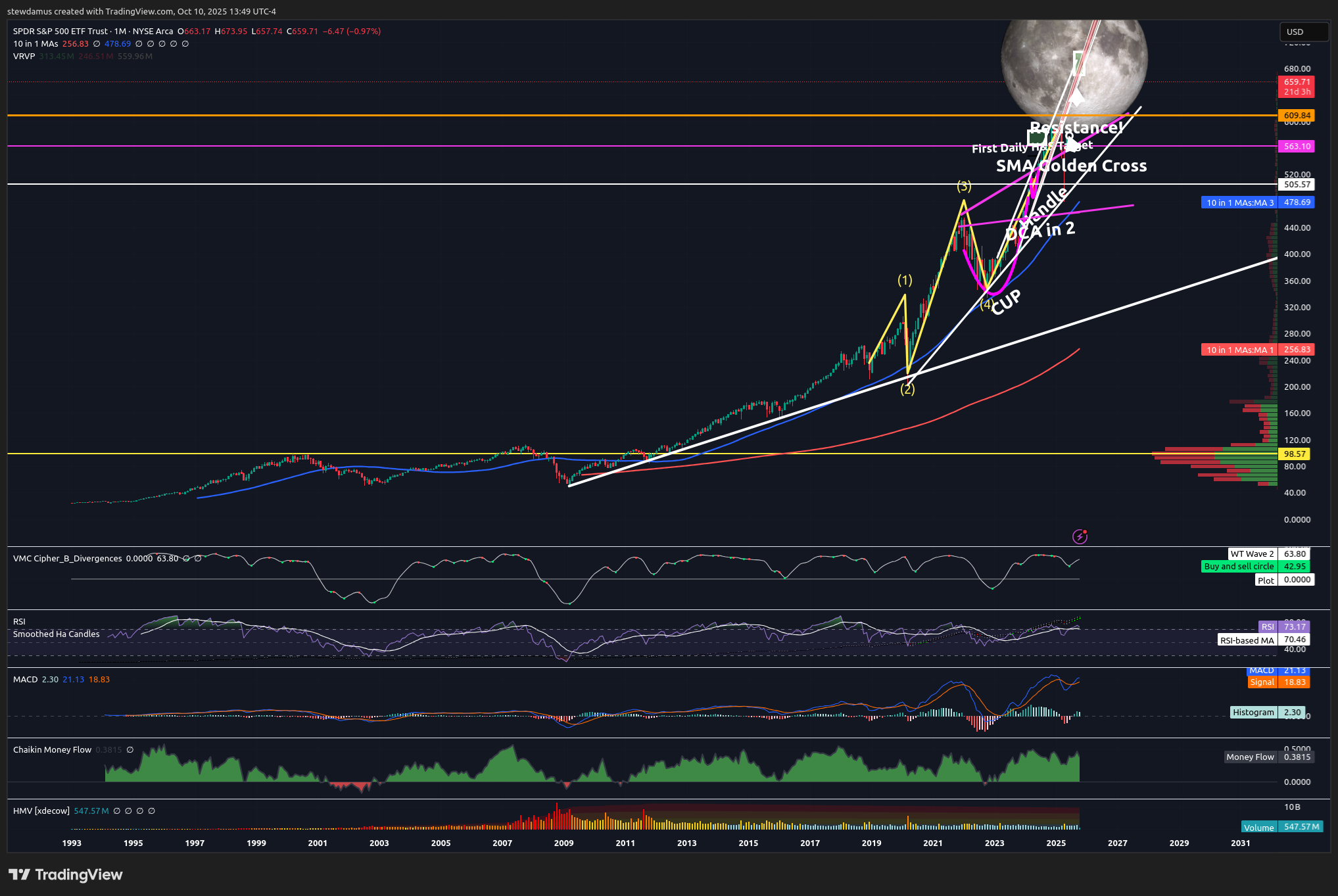Click the last empty-value symbol in the 10 in 1 MAs row
1338x896 pixels.
185,44
